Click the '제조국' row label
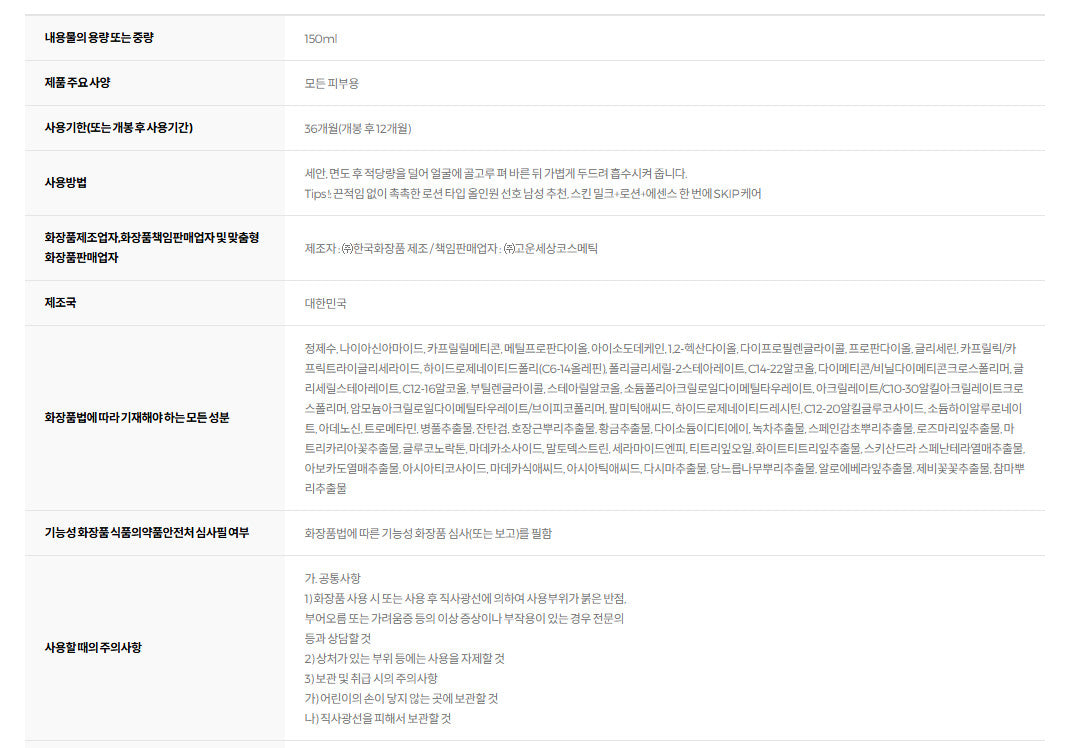This screenshot has height=748, width=1090. [x=60, y=302]
